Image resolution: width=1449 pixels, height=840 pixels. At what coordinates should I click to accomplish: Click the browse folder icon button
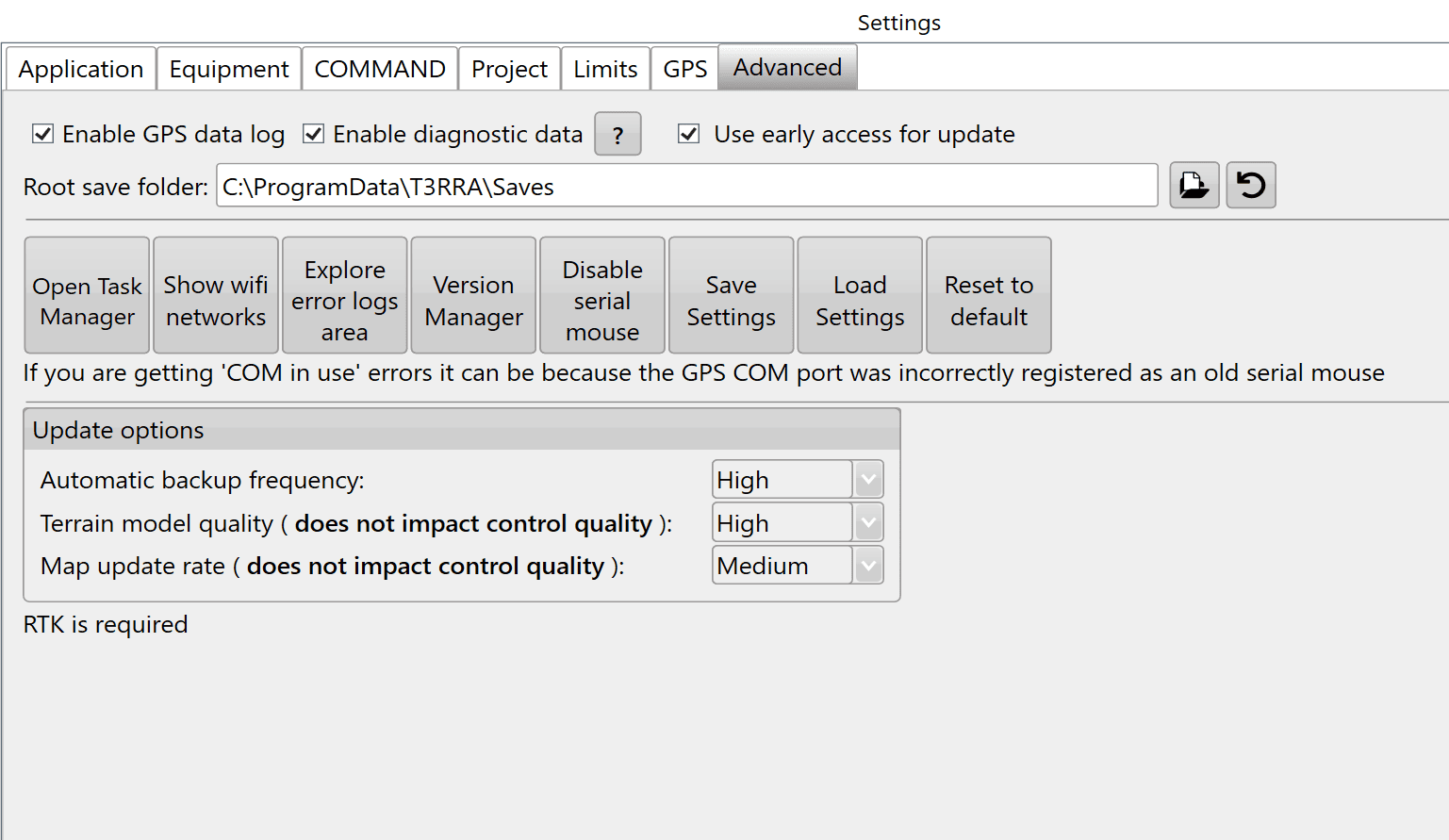click(1194, 185)
